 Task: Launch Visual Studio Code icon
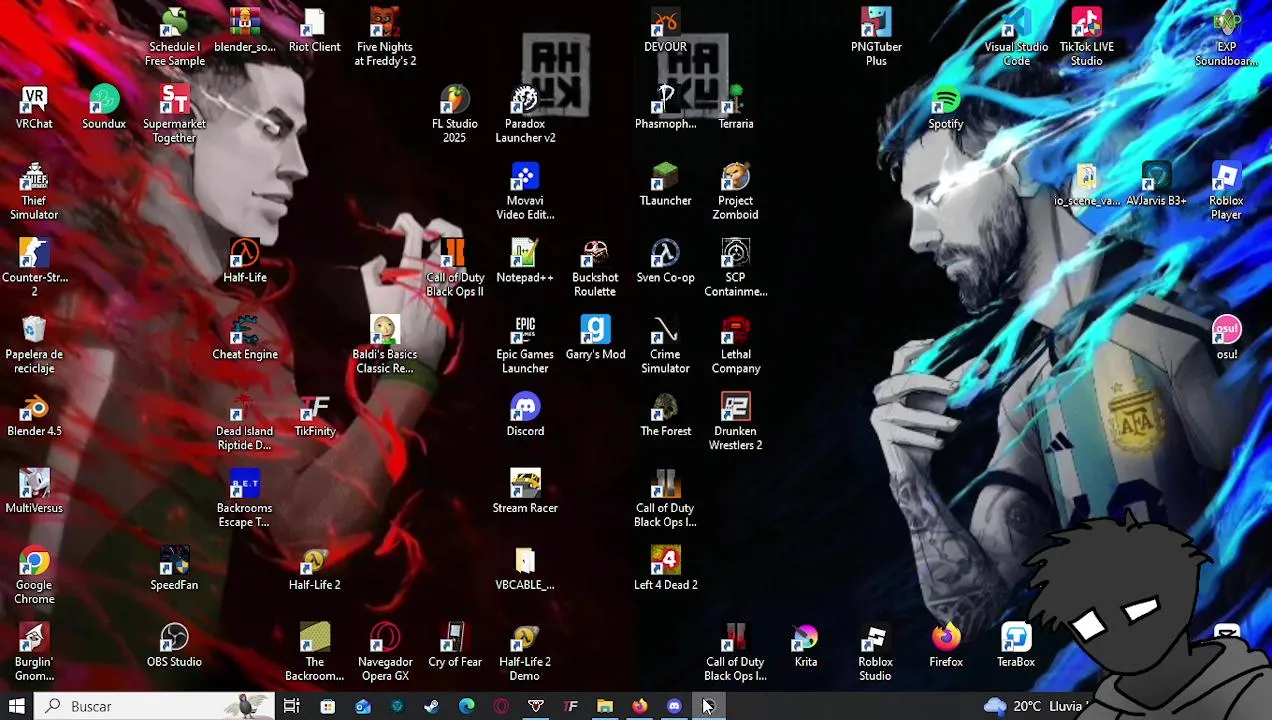[1016, 38]
